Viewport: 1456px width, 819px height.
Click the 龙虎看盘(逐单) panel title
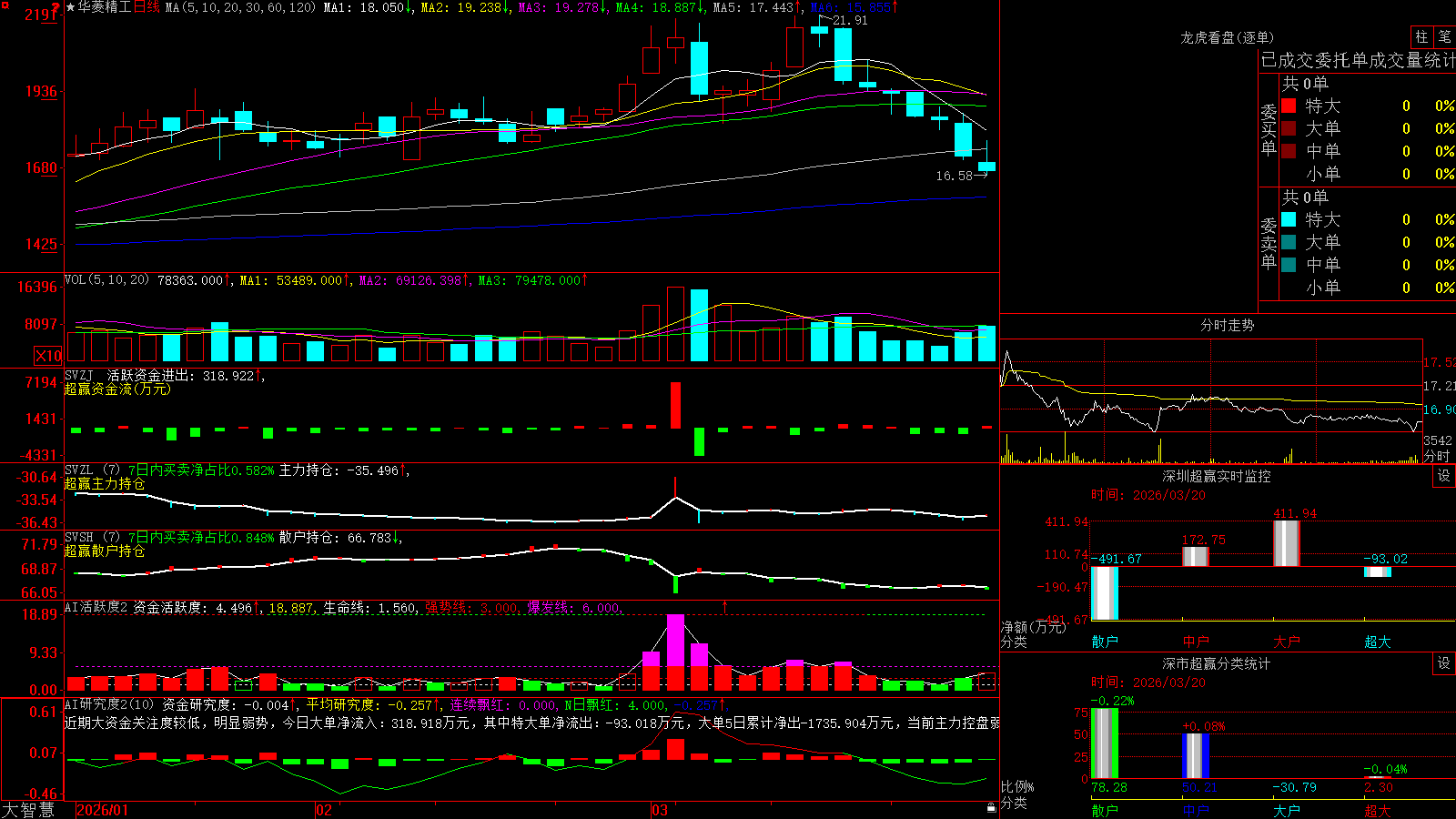coord(1227,37)
